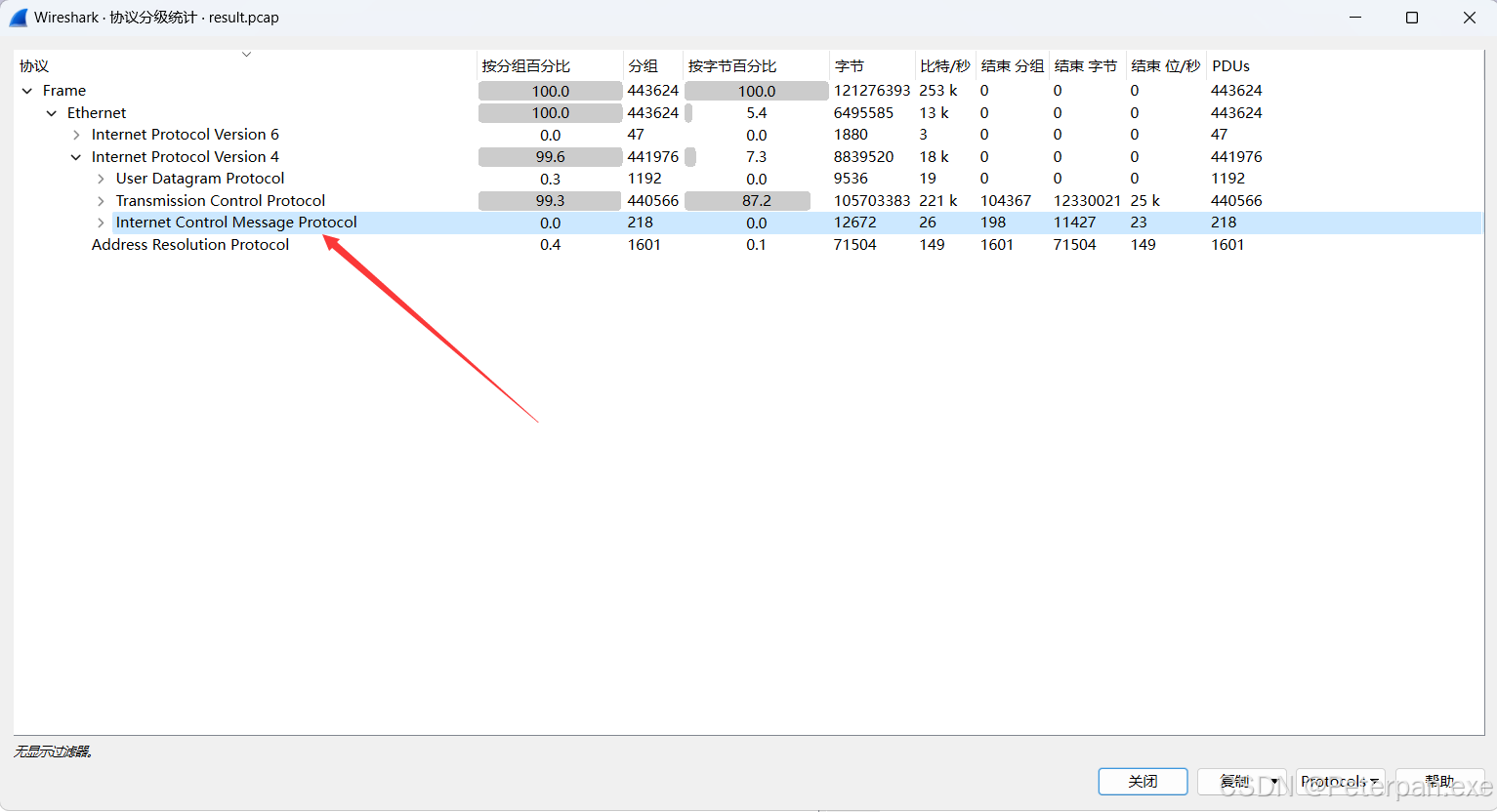Image resolution: width=1497 pixels, height=812 pixels.
Task: Click IPv4's 99.6 packet percent bar
Action: (x=550, y=157)
